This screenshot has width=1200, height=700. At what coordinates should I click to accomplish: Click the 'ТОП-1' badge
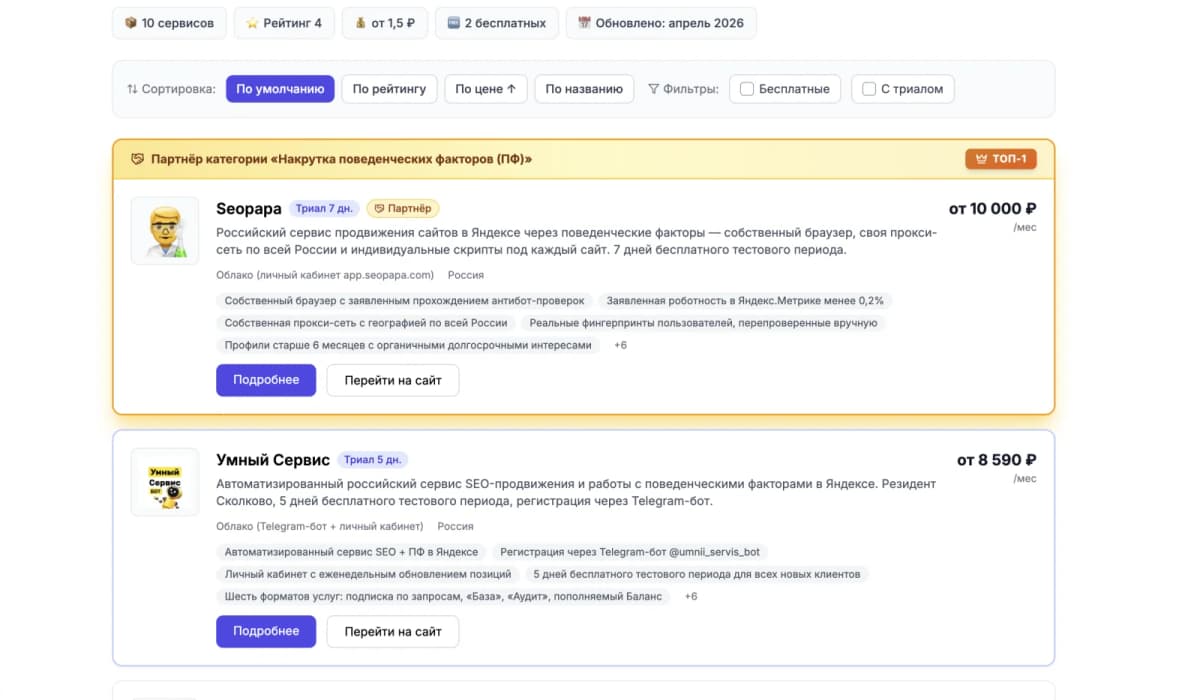[x=1001, y=159]
